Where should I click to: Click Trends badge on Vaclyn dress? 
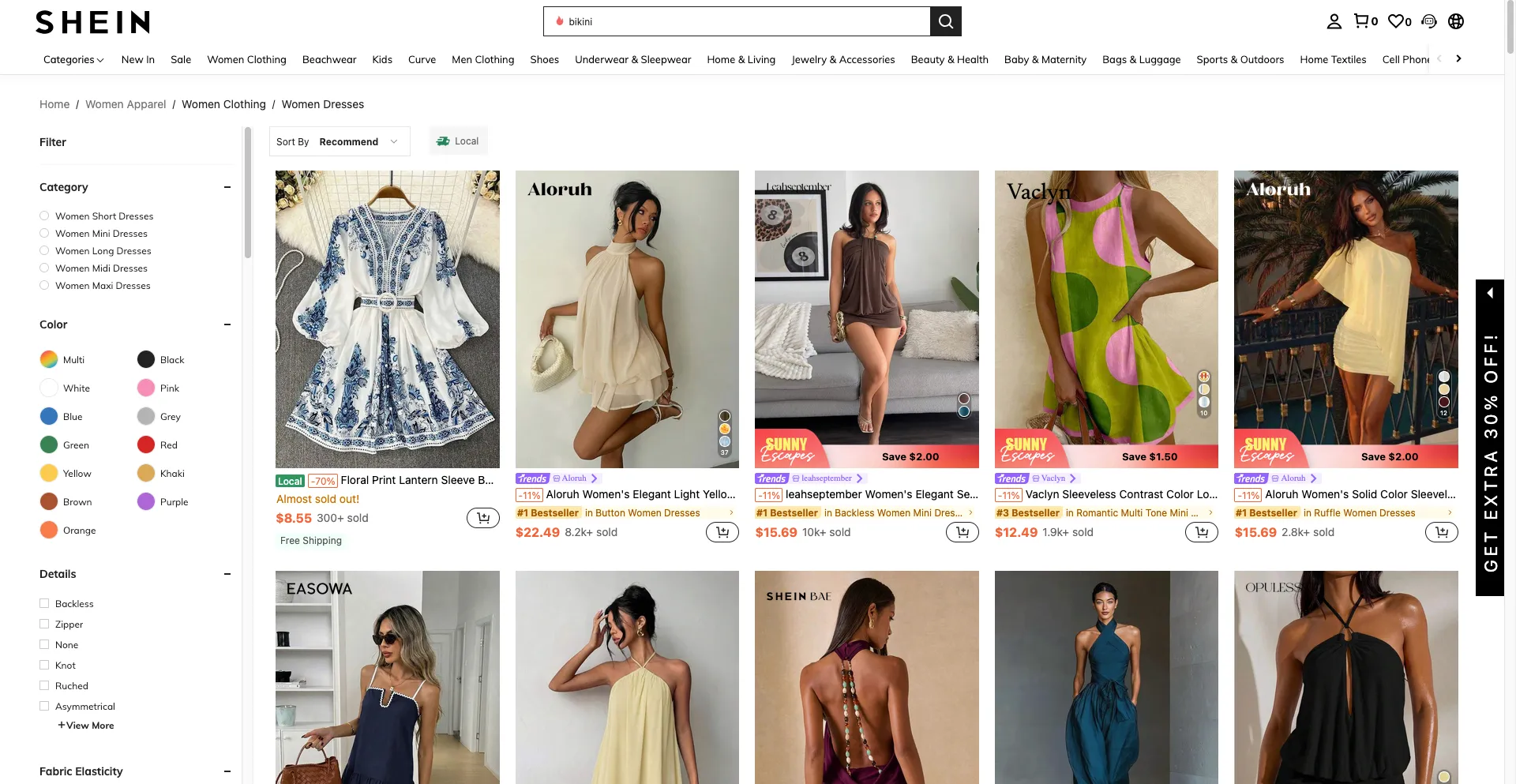pos(1011,478)
